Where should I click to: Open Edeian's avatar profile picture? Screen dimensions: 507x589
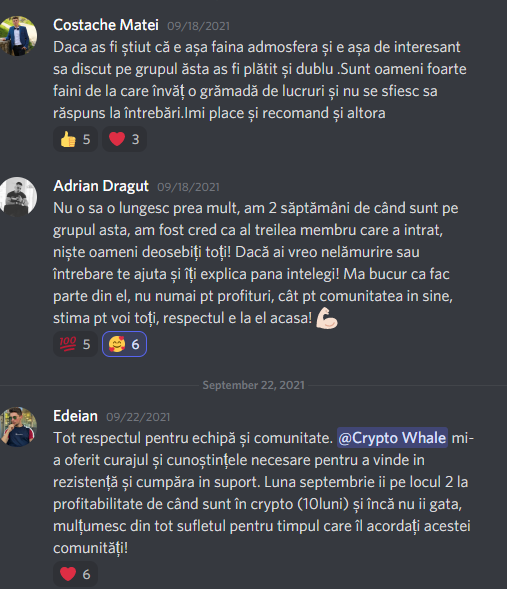point(18,427)
